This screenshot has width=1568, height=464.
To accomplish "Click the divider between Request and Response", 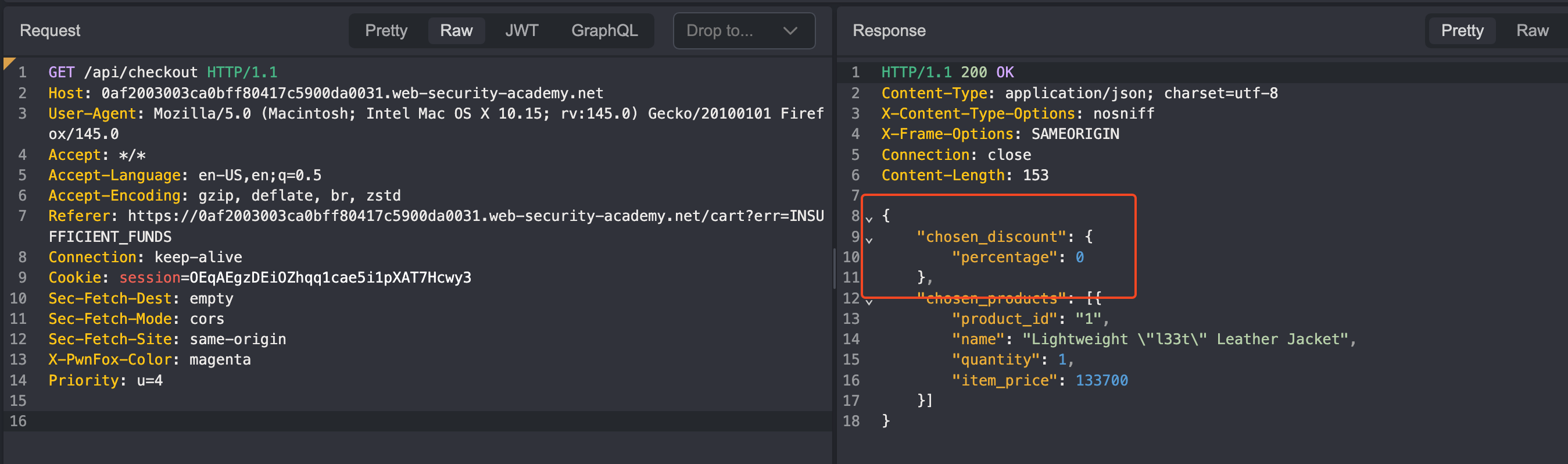I will [834, 268].
